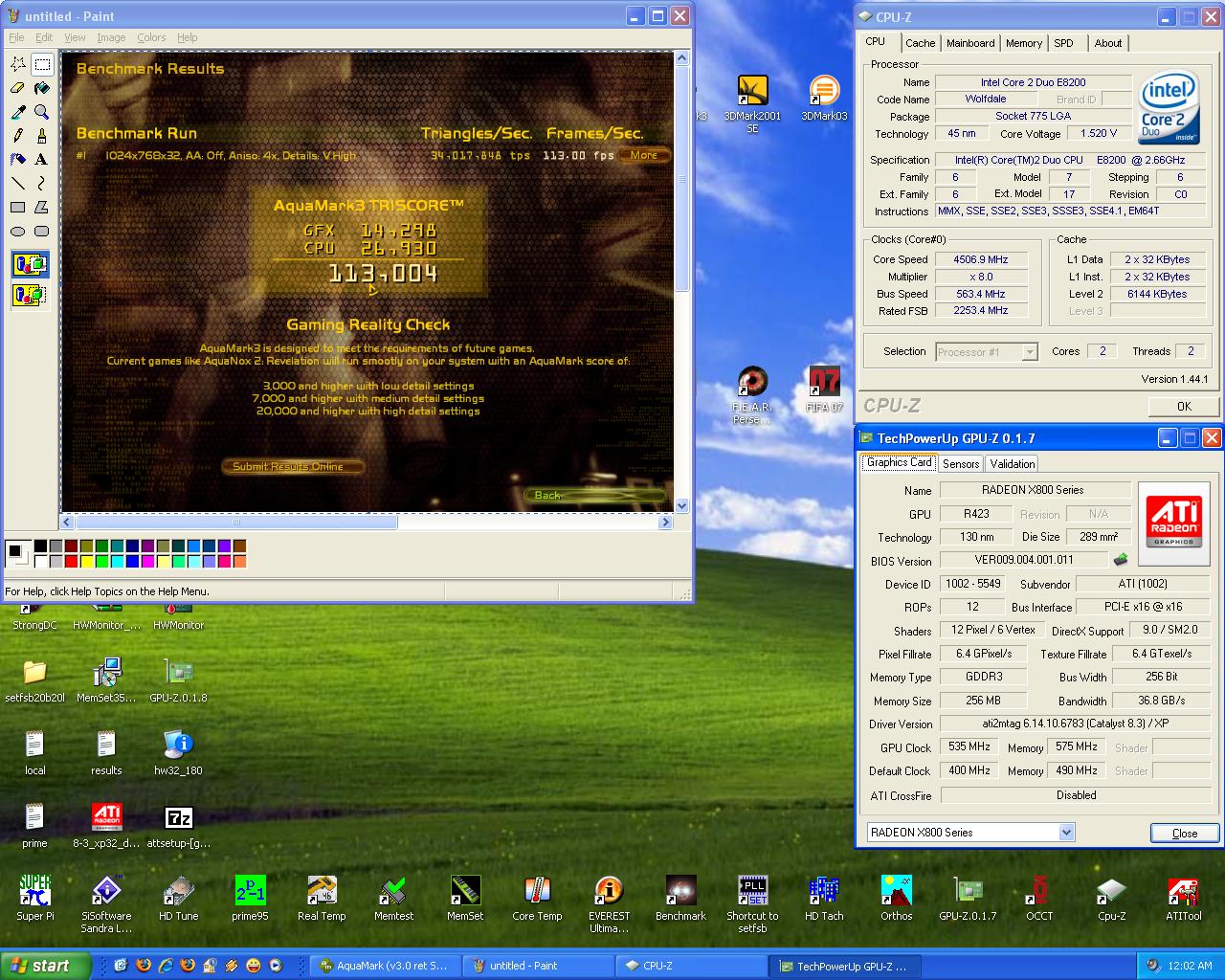Open the RADEON X800 Series dropdown in GPU-Z
The height and width of the screenshot is (980, 1225).
click(1067, 833)
